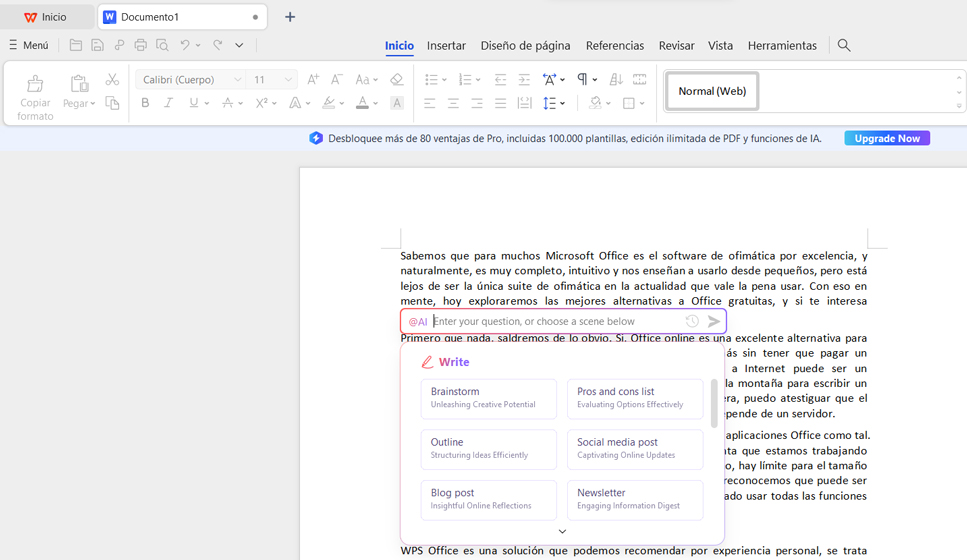Open print preview icon

(x=162, y=45)
